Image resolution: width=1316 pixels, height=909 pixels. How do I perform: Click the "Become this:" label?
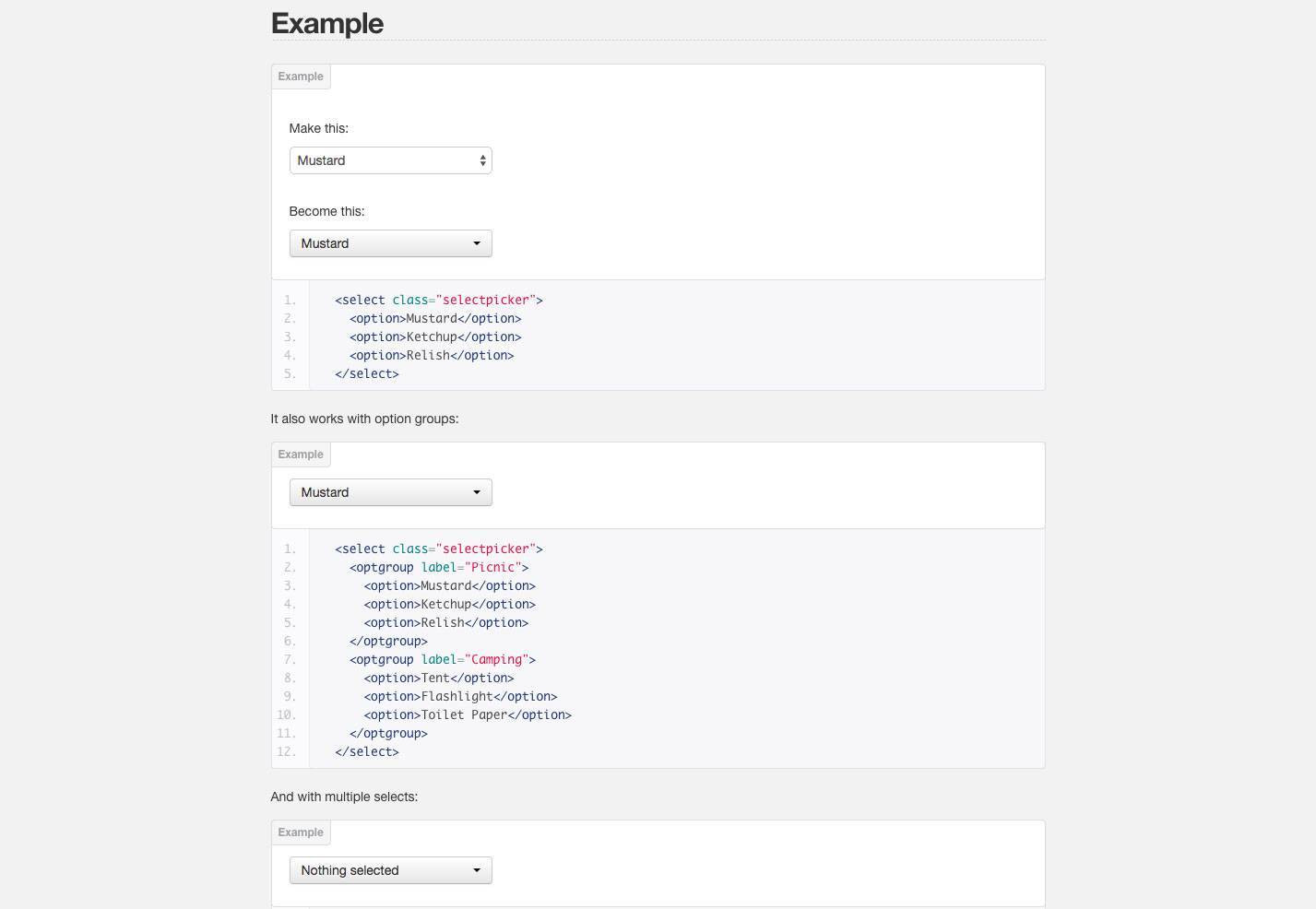click(326, 211)
